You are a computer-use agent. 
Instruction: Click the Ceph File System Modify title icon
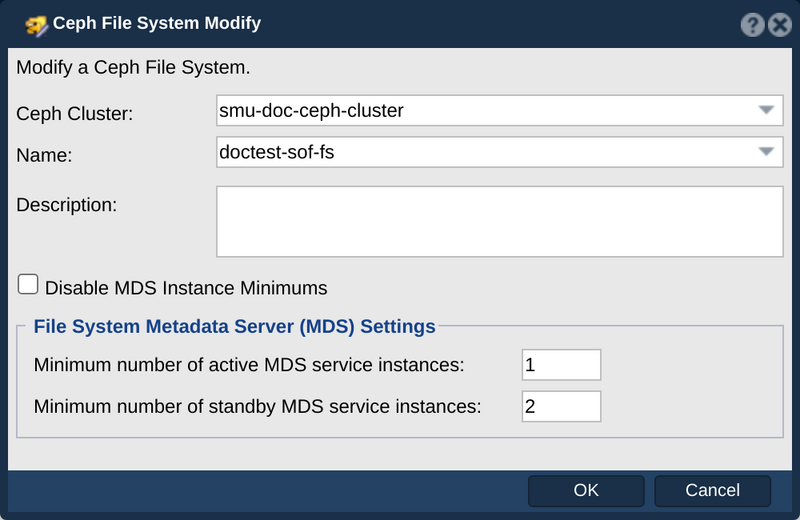pyautogui.click(x=37, y=26)
